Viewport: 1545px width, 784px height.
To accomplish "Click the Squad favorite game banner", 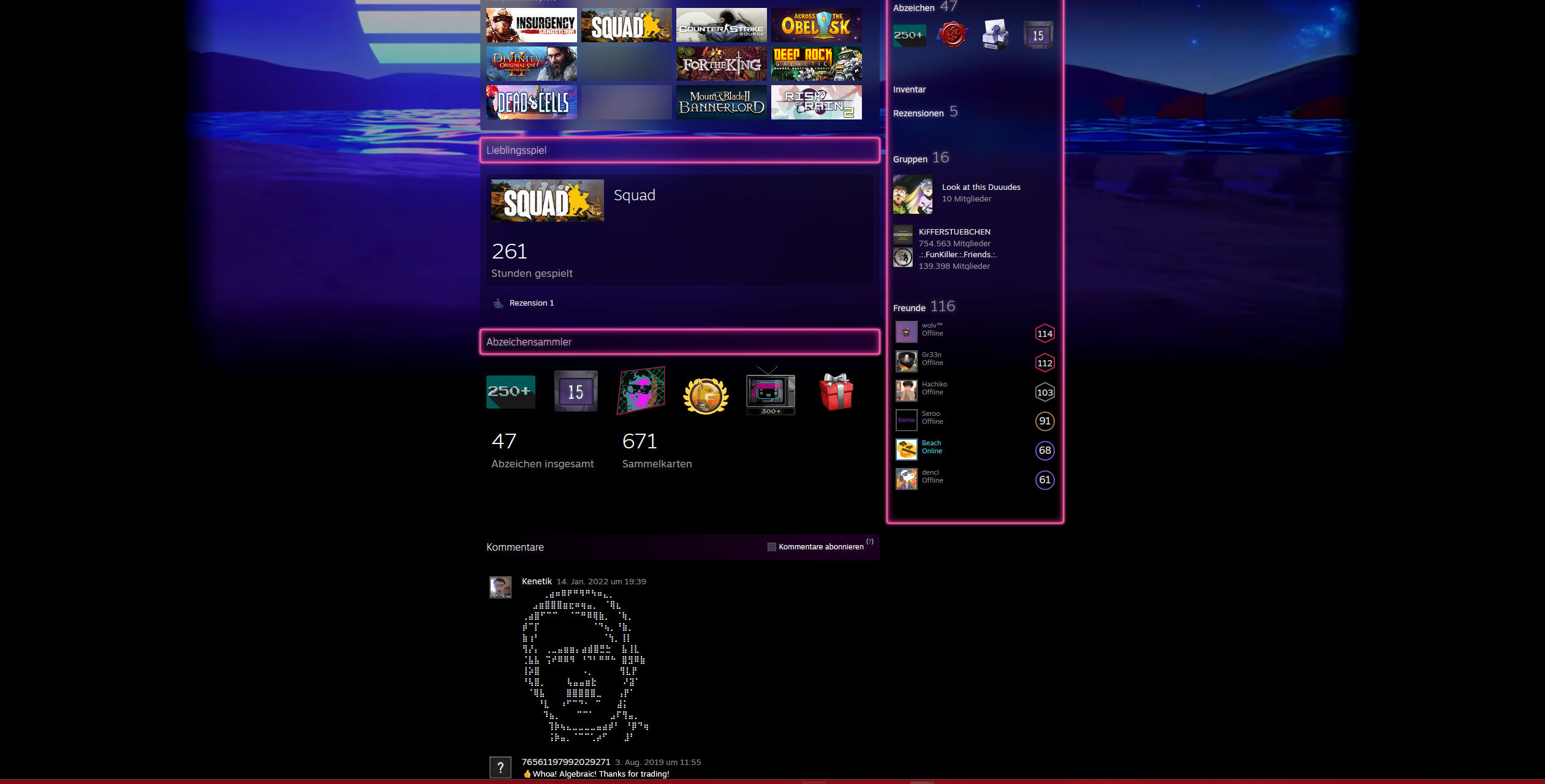I will click(547, 200).
